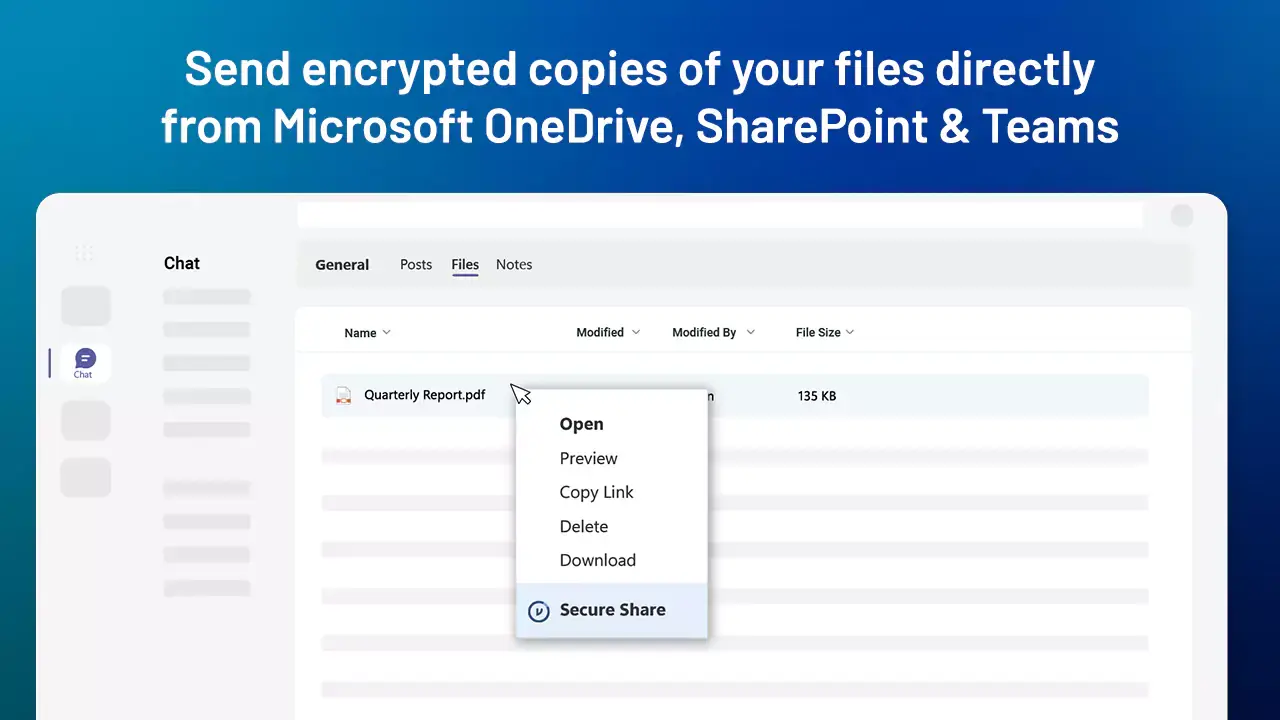Click Copy Link in the context menu
The width and height of the screenshot is (1280, 720).
point(596,492)
